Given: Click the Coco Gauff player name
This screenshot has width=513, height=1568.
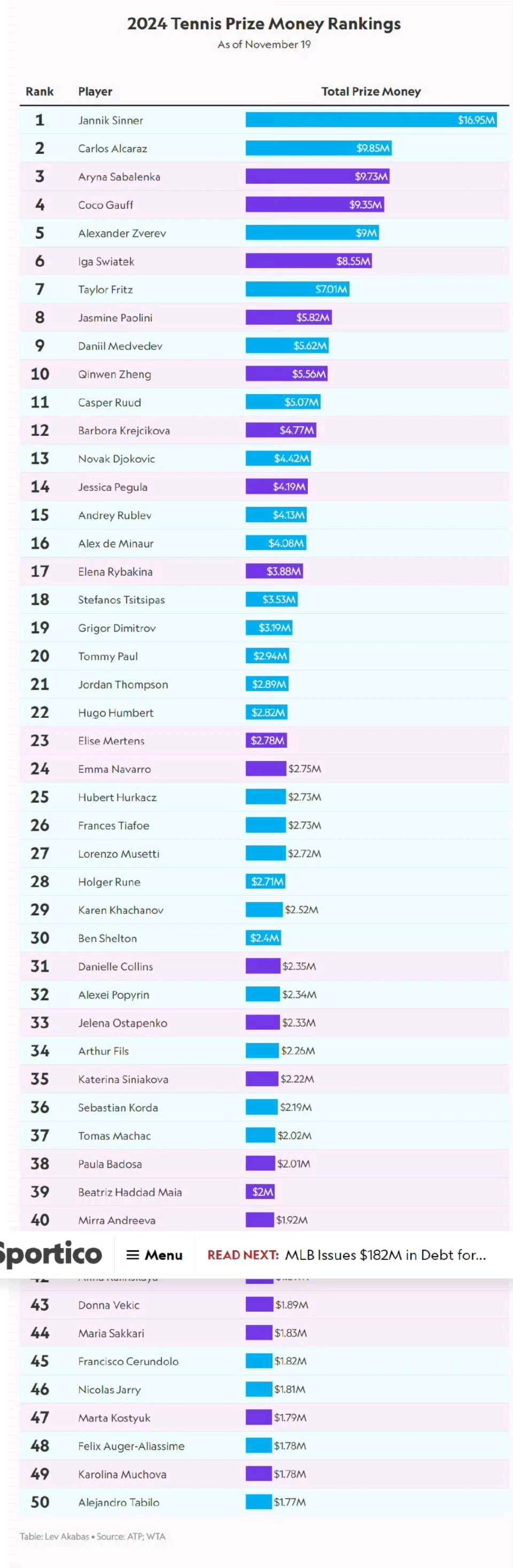Looking at the screenshot, I should [x=105, y=205].
